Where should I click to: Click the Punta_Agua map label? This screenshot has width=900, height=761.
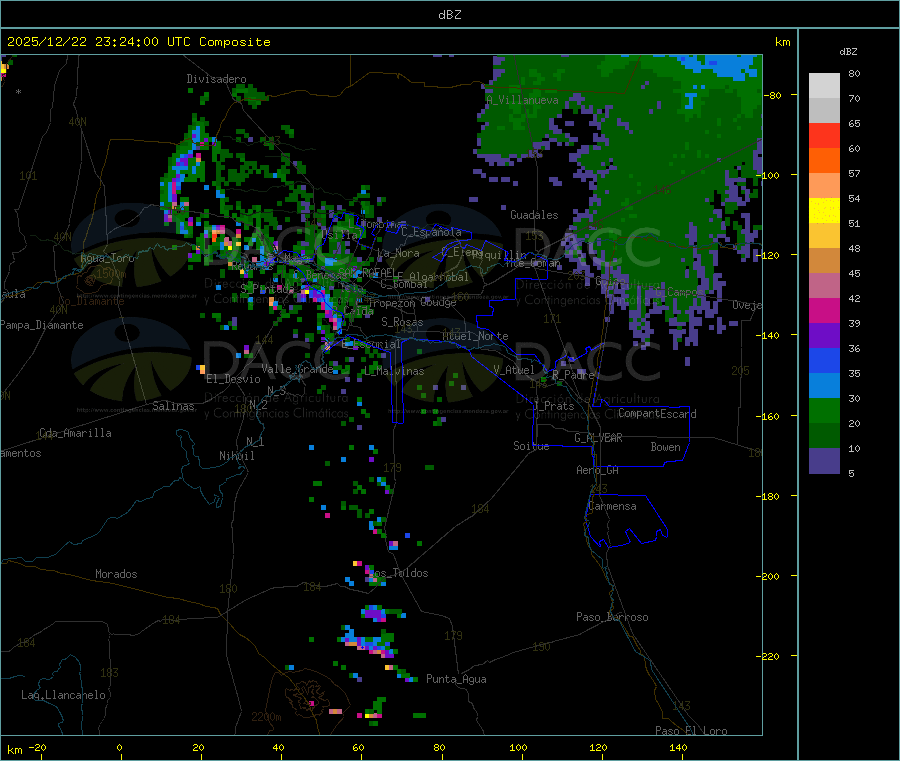456,680
